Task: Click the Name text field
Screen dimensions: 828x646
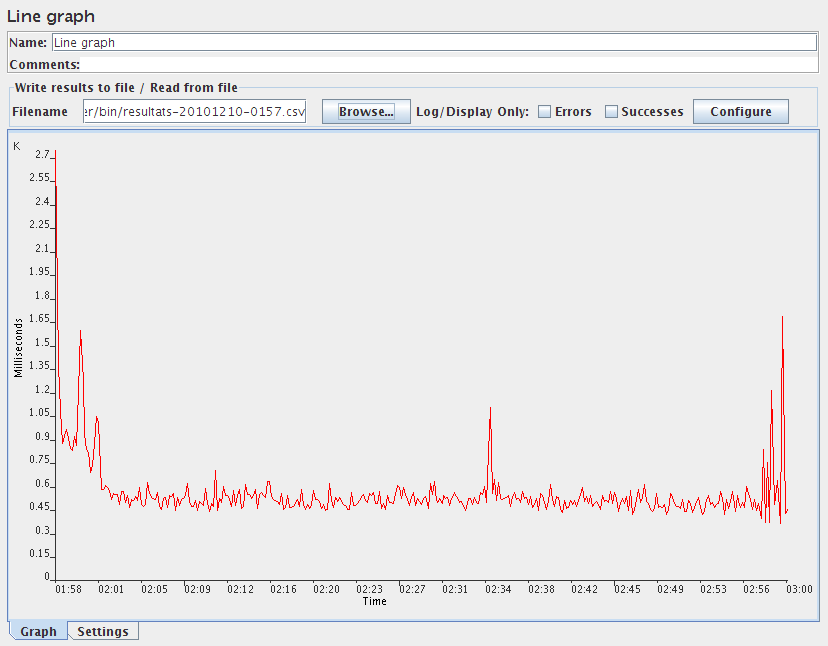Action: coord(433,43)
